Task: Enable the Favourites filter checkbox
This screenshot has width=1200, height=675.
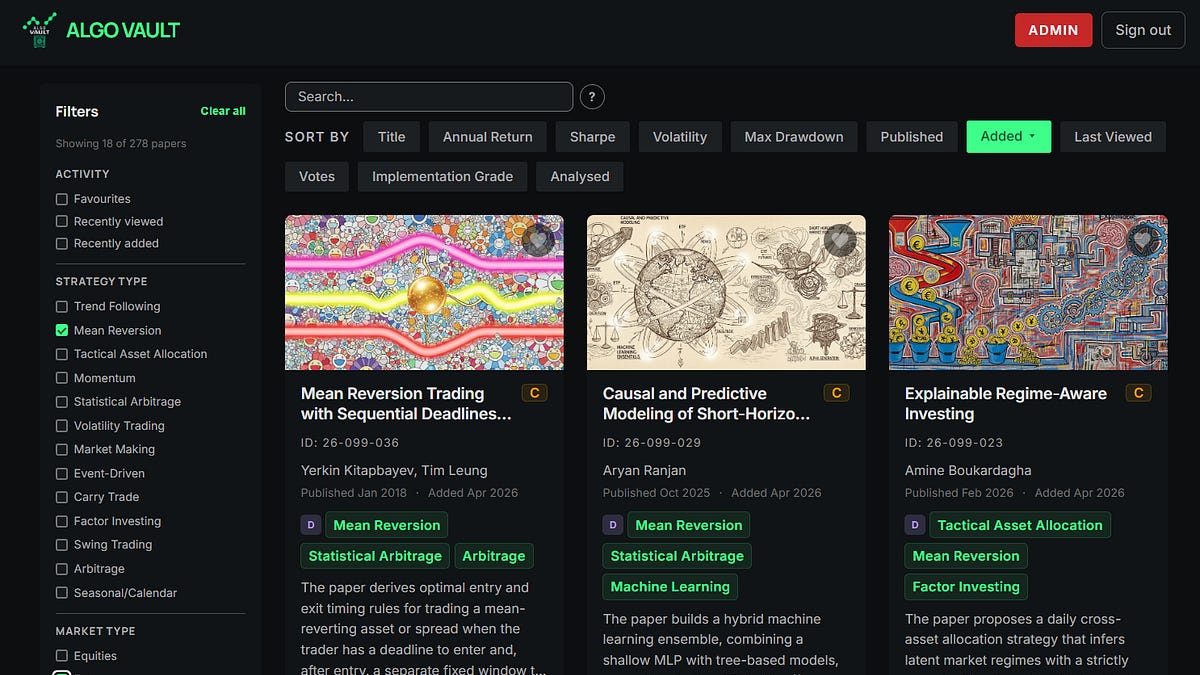Action: point(62,199)
